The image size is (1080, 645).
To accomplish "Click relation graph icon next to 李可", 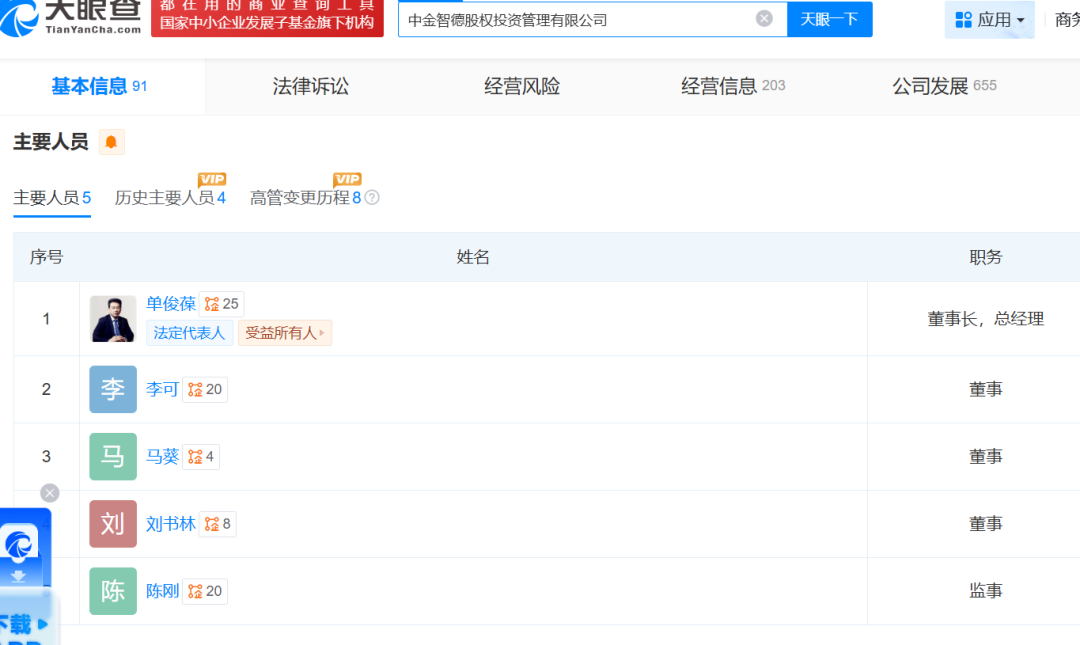I will pyautogui.click(x=195, y=390).
